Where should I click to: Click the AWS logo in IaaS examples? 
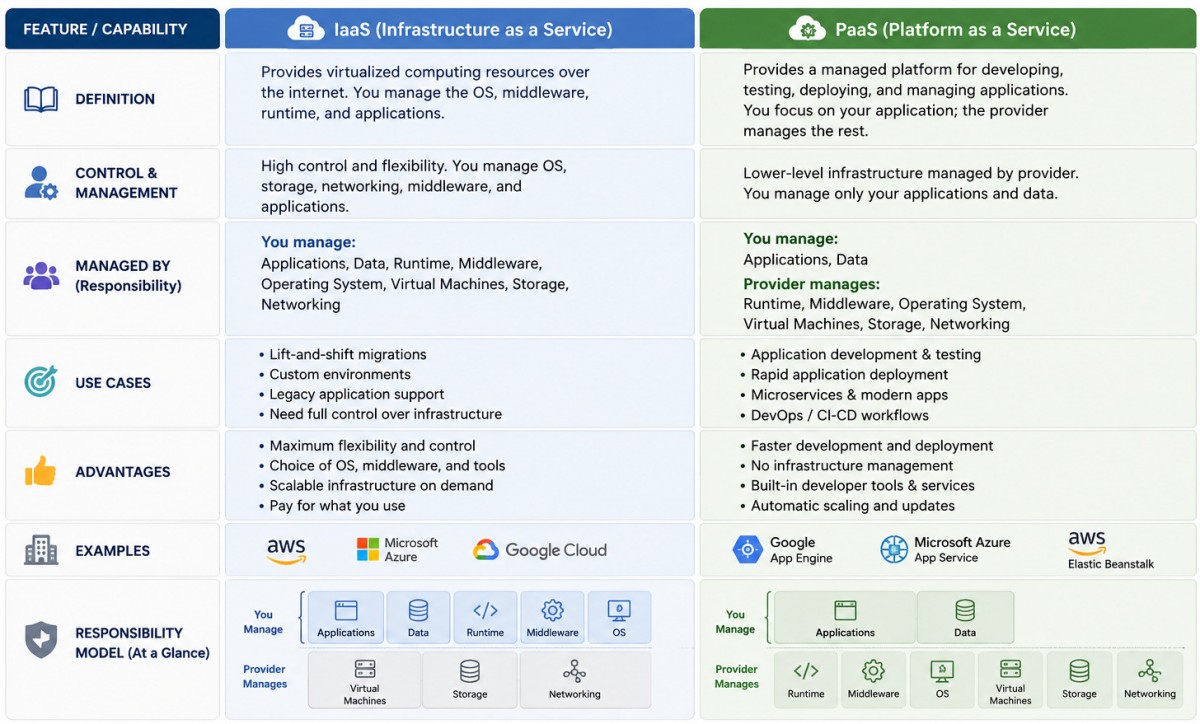pos(286,551)
